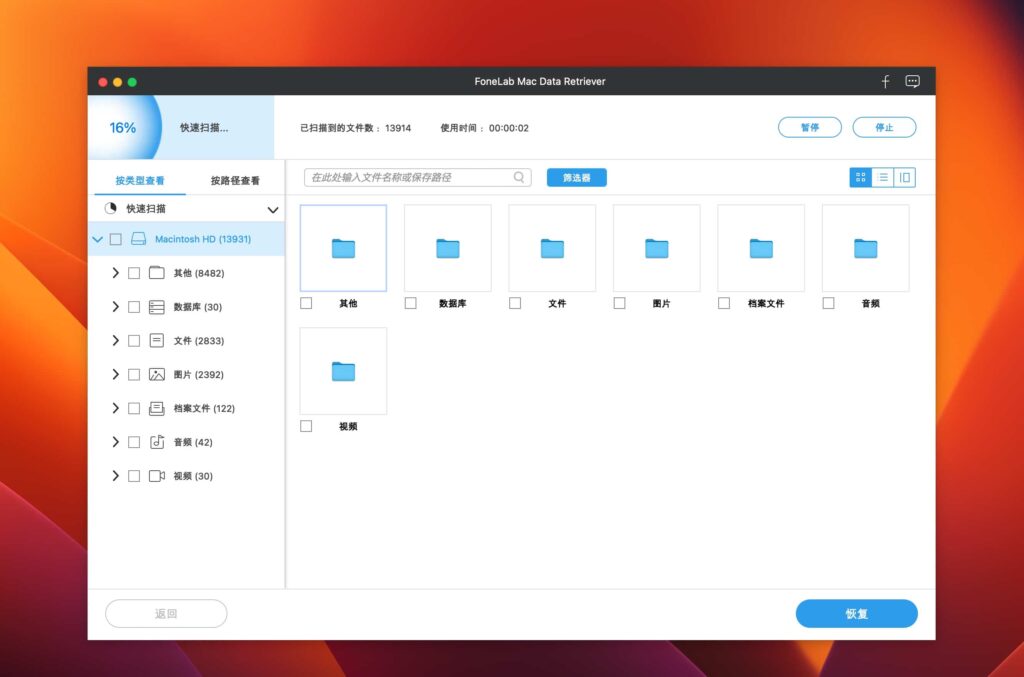This screenshot has height=677, width=1024.
Task: Collapse the 快速扫描 section chevron
Action: [272, 209]
